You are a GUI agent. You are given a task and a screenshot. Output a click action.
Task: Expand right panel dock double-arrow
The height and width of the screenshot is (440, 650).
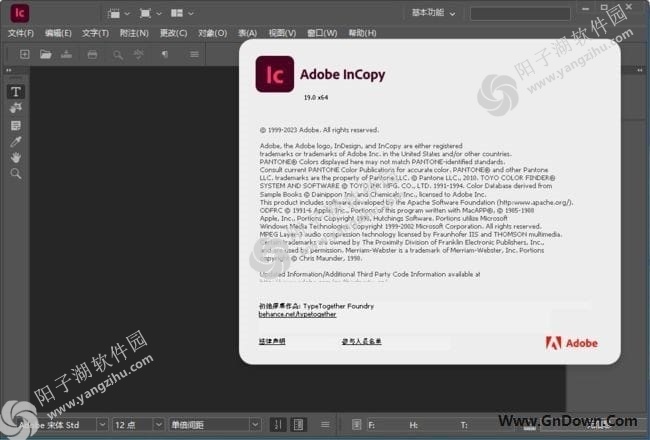(640, 70)
